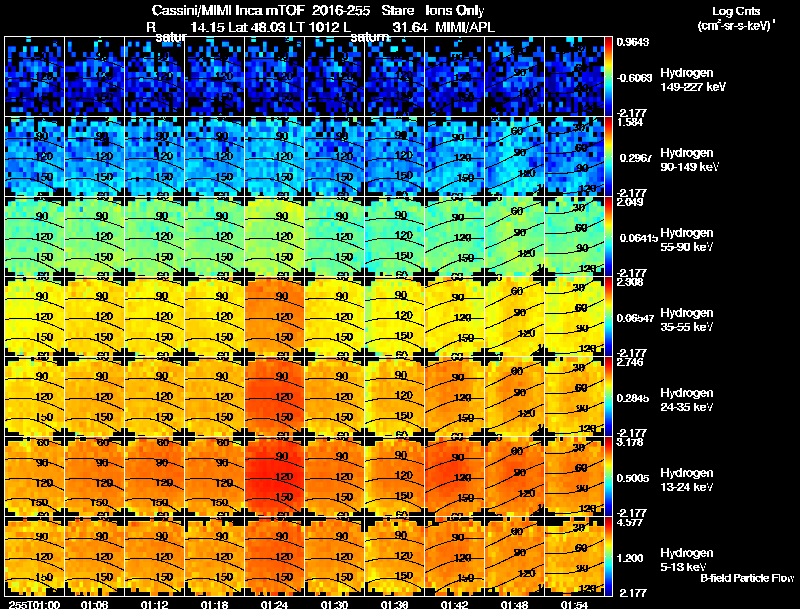Image resolution: width=800 pixels, height=609 pixels.
Task: Click the color bar beside Hydrogen 149-227 keV
Action: (x=608, y=76)
